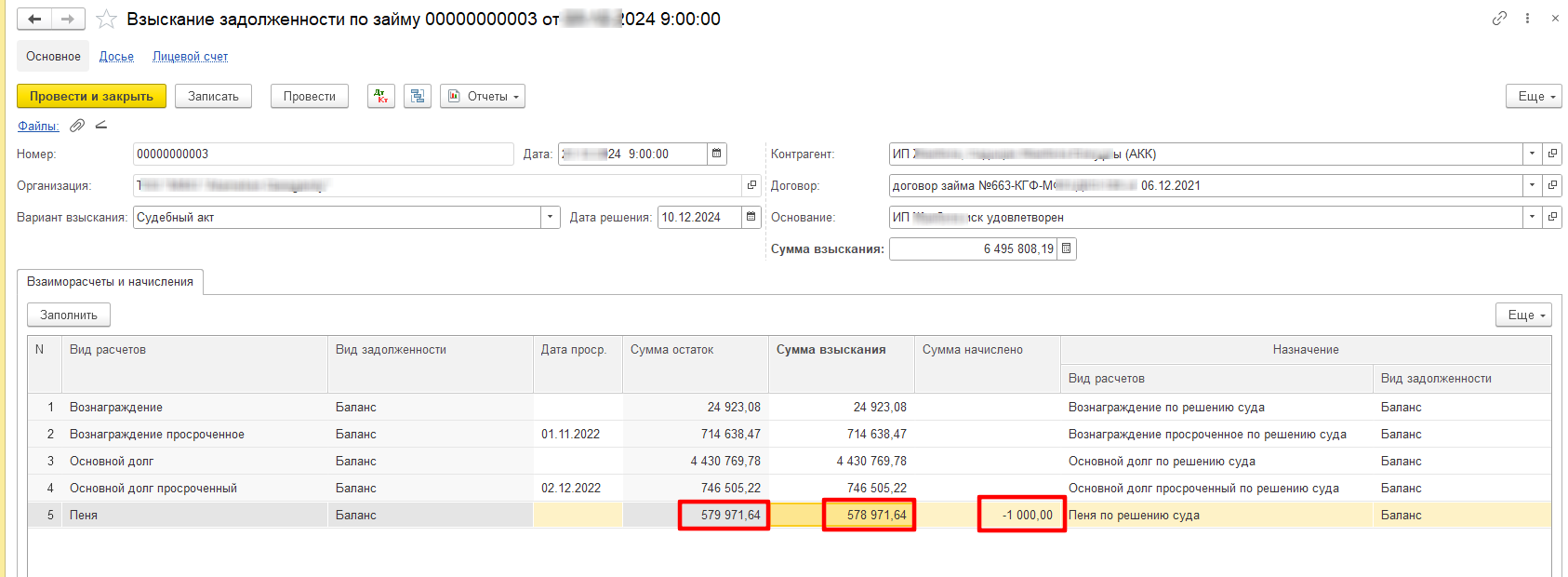This screenshot has width=1568, height=577.
Task: Click the Дата решения field 10.12.2024
Action: tap(699, 217)
